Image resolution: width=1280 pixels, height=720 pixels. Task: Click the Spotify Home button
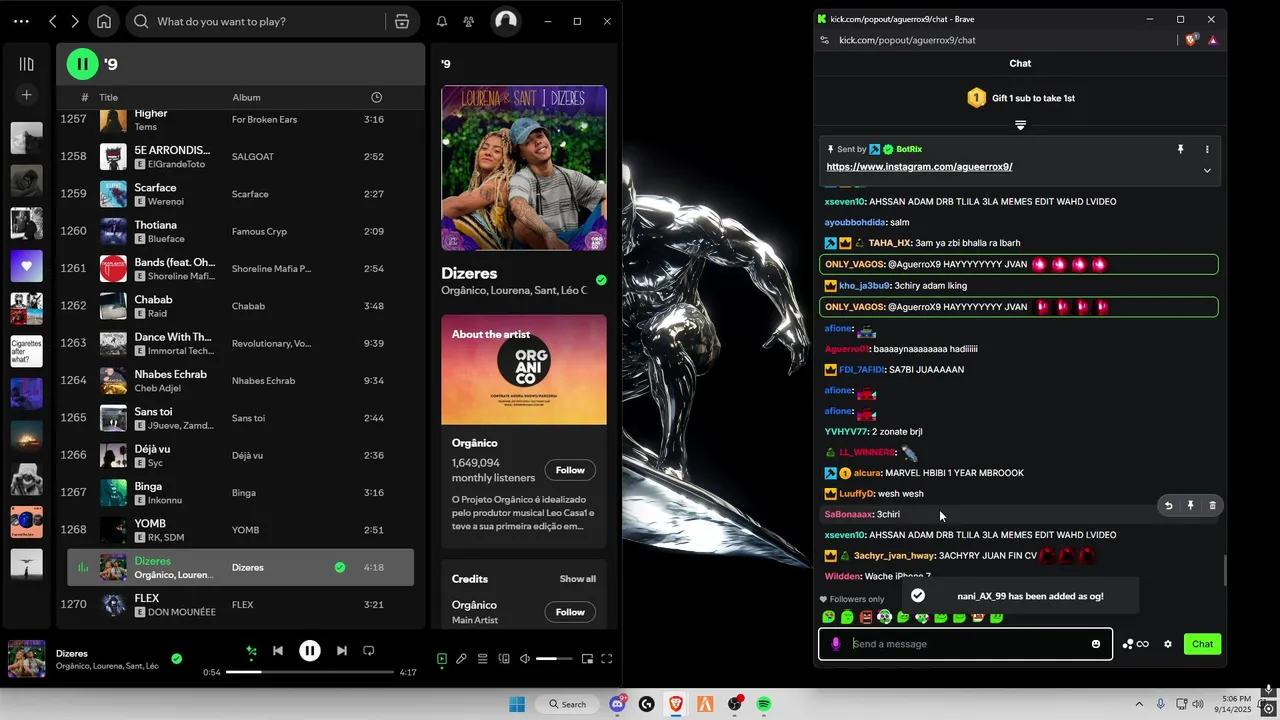104,21
